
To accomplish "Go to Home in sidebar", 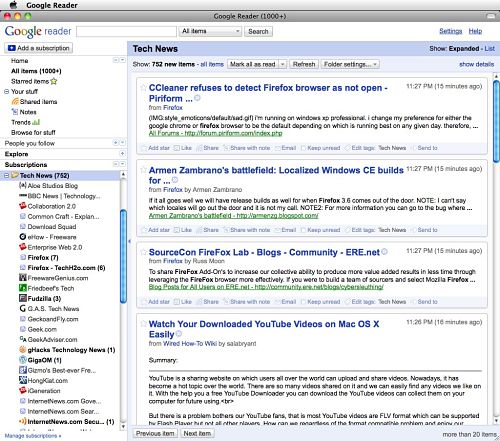I will point(20,61).
